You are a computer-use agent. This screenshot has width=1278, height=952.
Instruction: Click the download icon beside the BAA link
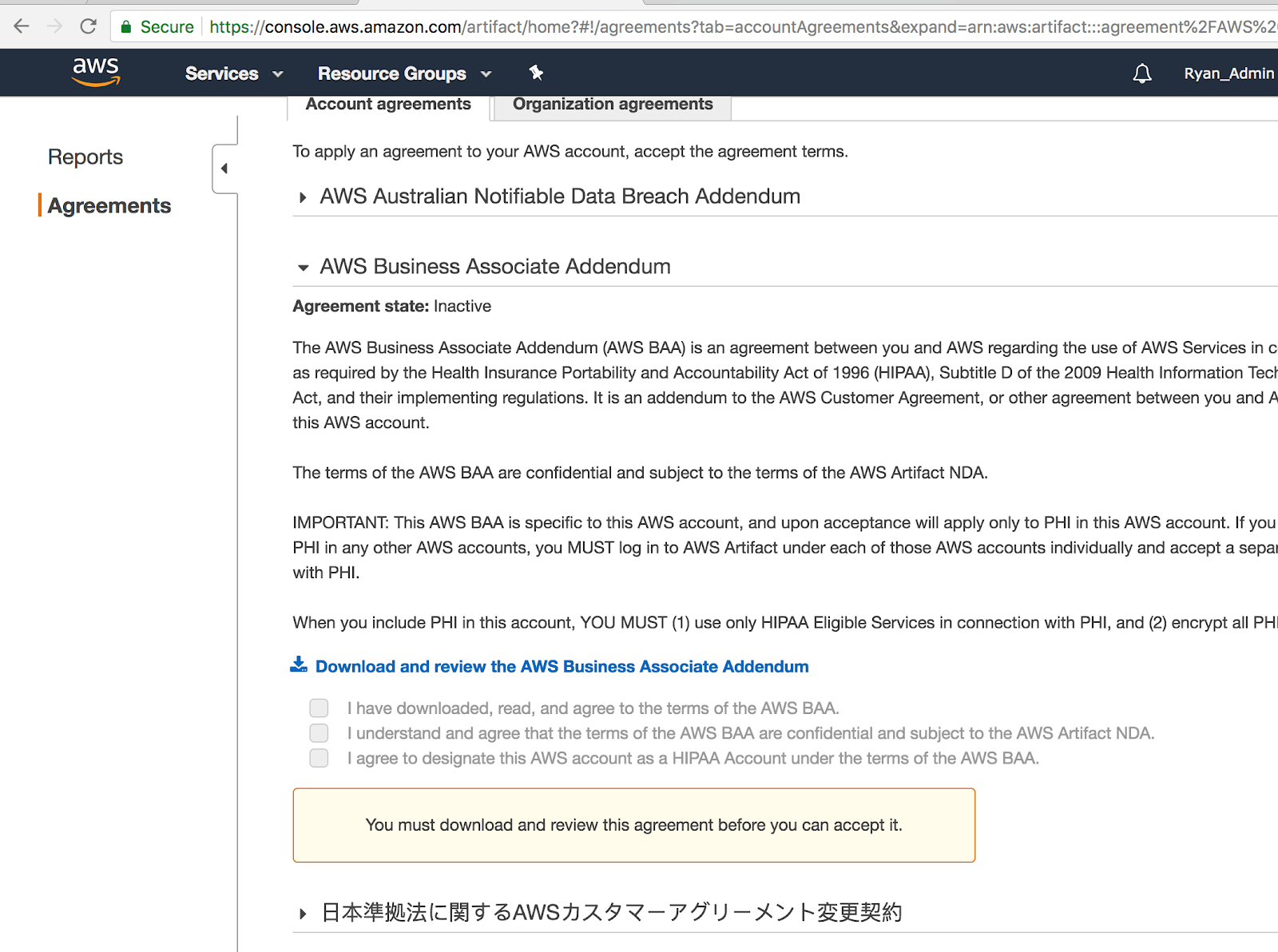(299, 664)
